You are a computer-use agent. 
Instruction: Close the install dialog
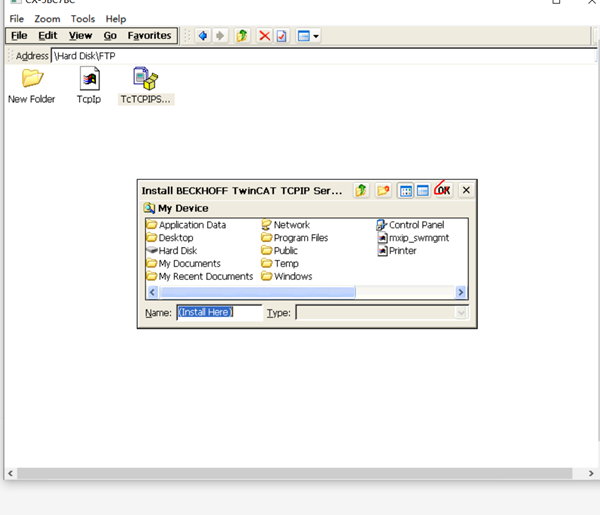[x=466, y=190]
